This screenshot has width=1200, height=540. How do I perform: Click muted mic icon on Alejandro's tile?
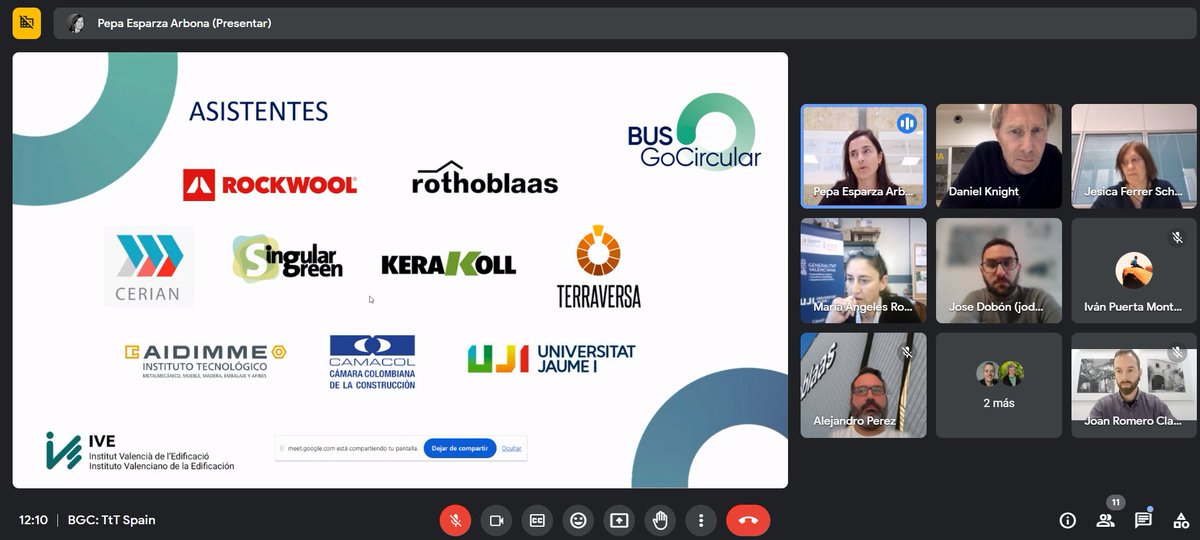coord(907,352)
